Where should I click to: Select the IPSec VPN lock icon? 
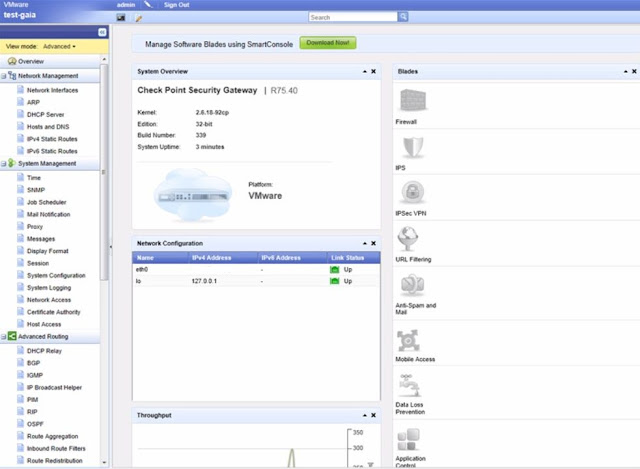coord(413,192)
